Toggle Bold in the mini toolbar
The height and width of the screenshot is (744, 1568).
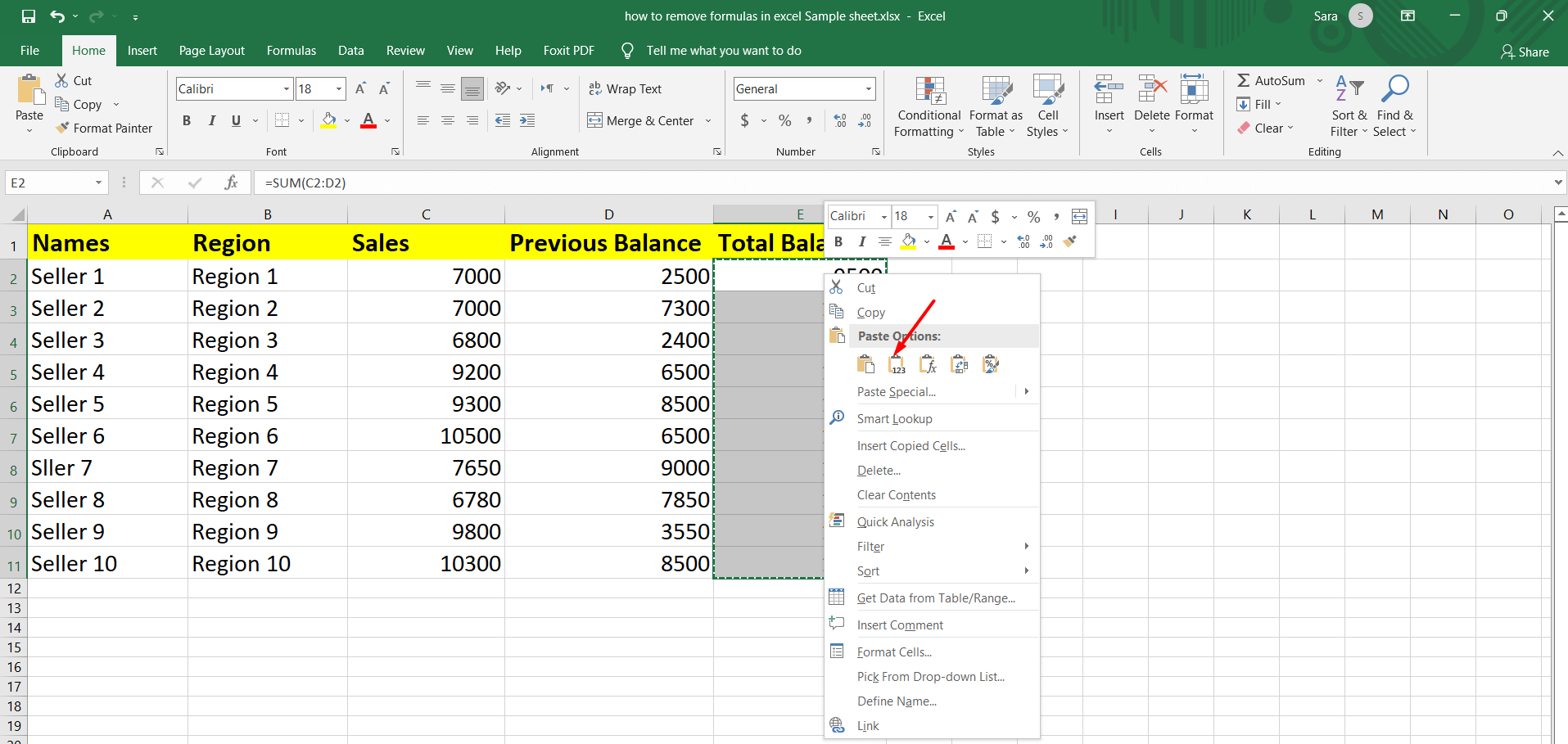(x=838, y=241)
